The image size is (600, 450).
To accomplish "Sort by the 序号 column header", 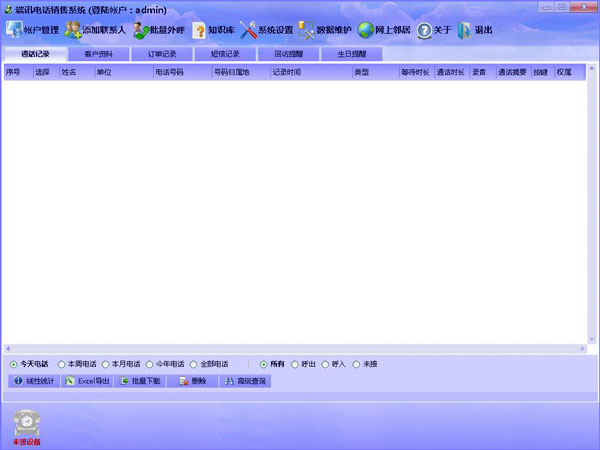I will 18,72.
